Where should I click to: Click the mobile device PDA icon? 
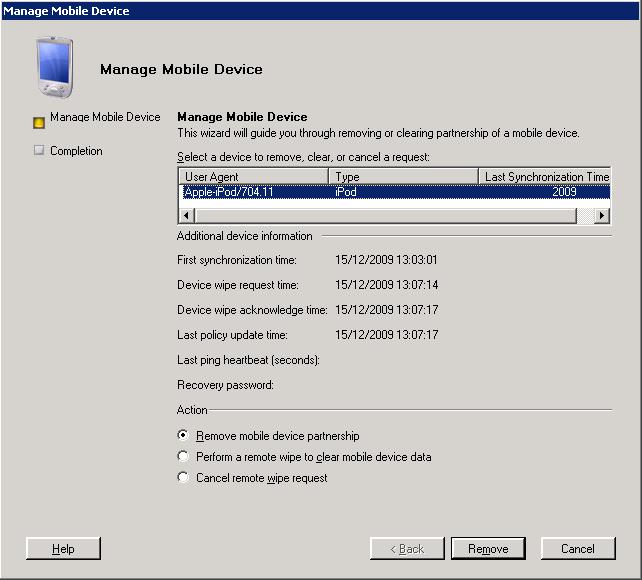(55, 65)
